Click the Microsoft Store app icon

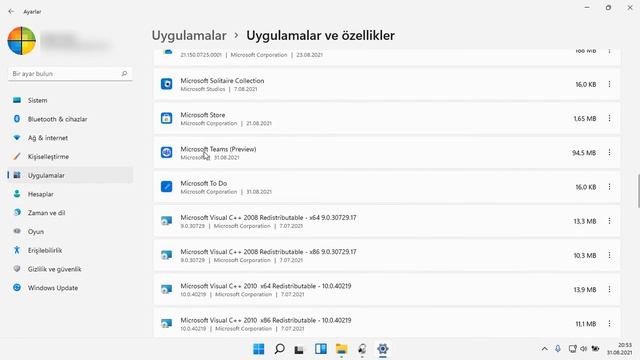coord(167,118)
